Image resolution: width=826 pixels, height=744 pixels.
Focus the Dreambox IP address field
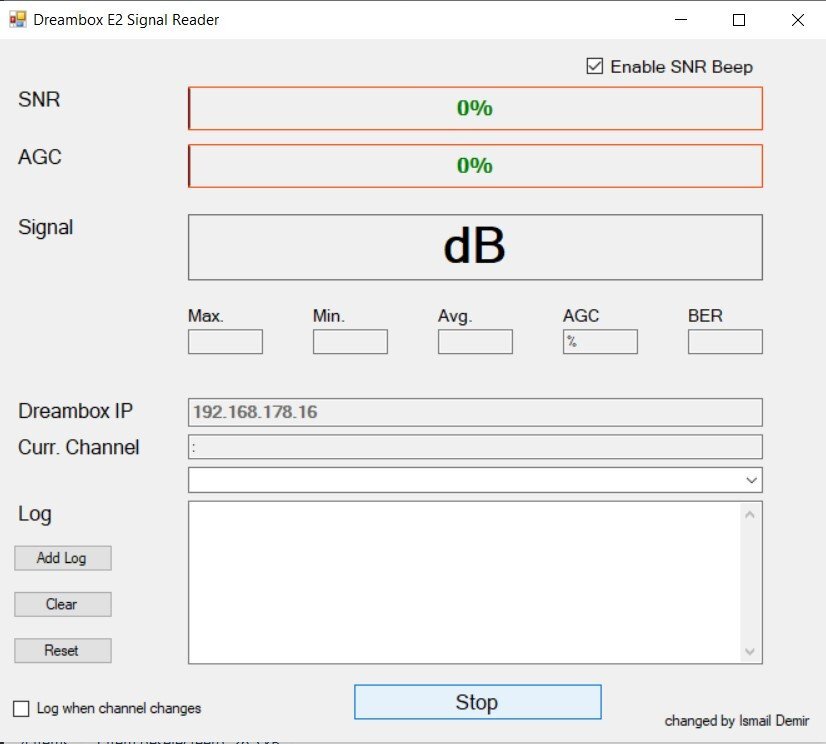pos(475,412)
